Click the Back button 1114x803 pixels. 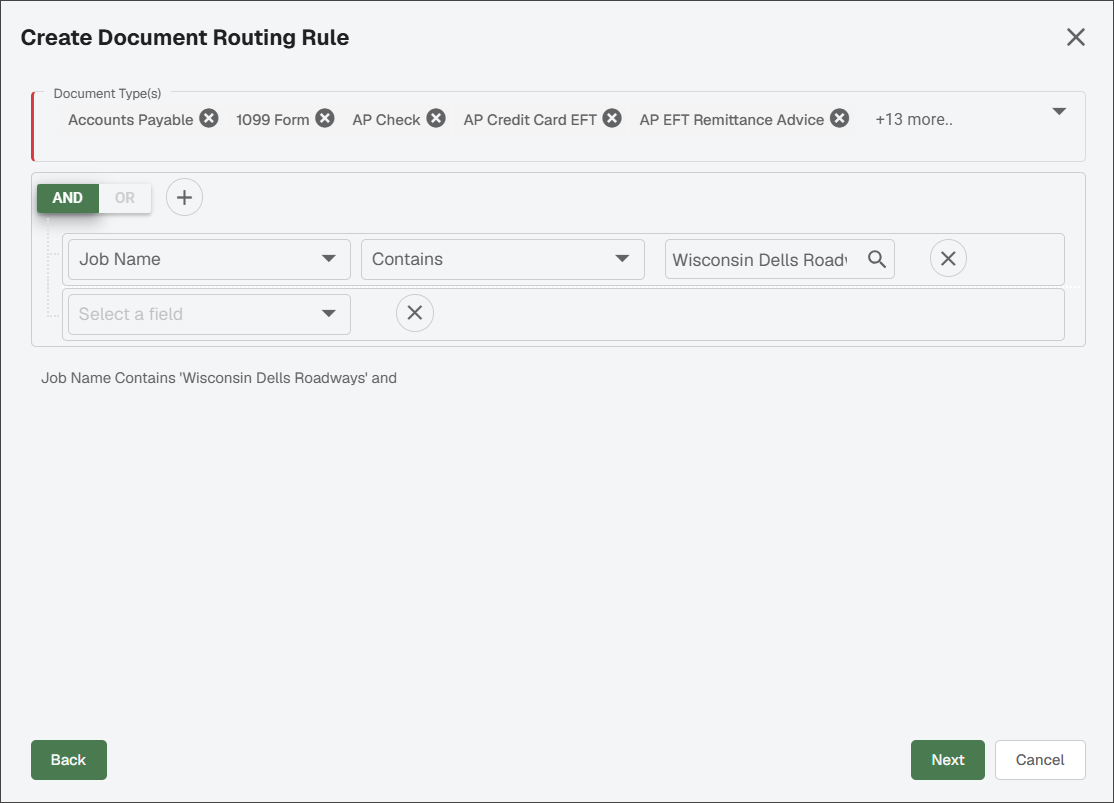pyautogui.click(x=69, y=760)
